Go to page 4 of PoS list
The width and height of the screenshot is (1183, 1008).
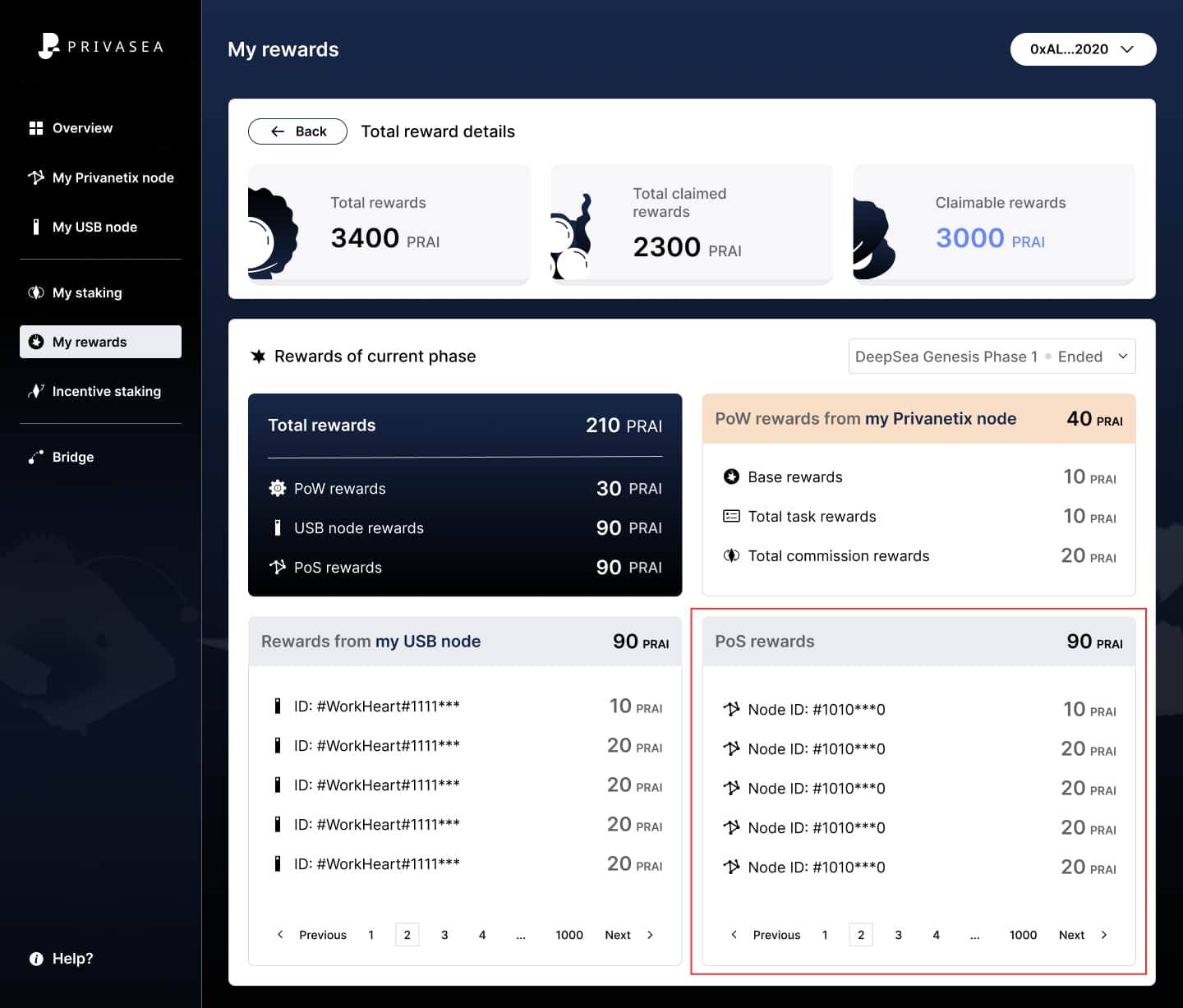[936, 935]
